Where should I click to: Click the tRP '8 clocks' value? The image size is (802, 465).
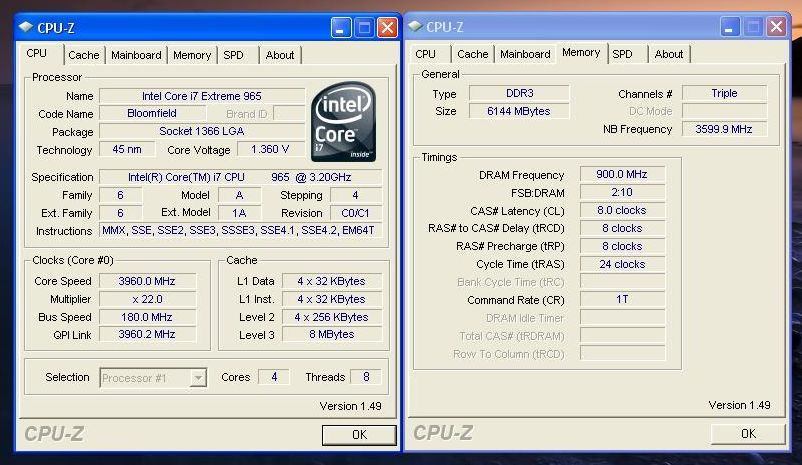pyautogui.click(x=622, y=246)
